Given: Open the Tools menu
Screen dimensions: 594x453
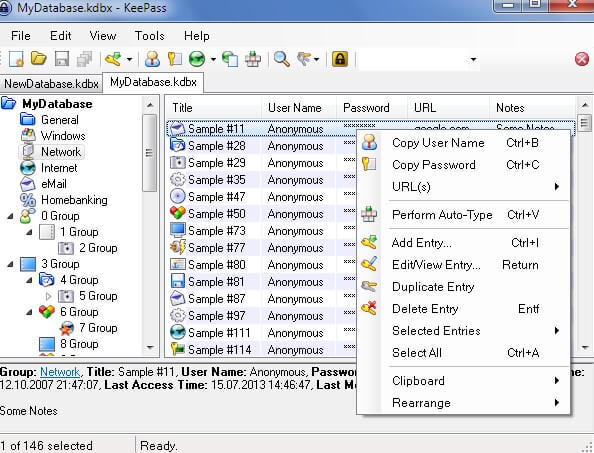Looking at the screenshot, I should pos(150,36).
